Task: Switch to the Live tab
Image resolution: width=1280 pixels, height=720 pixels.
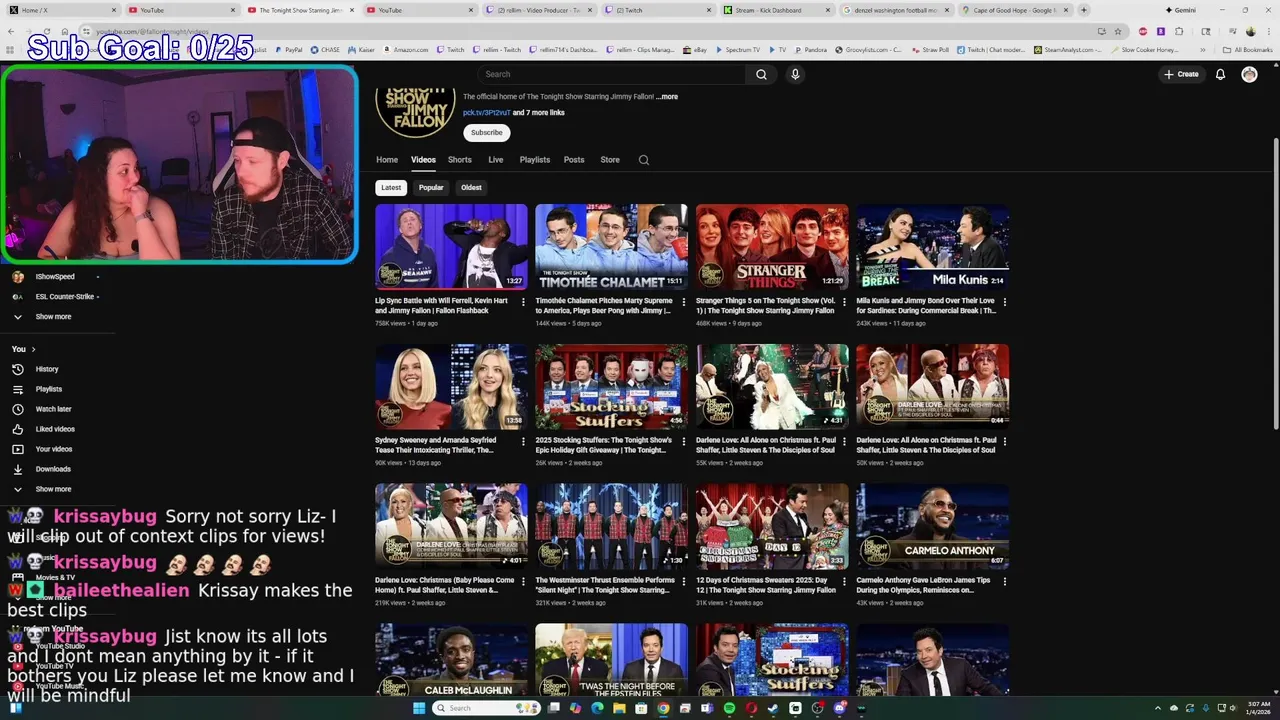Action: click(496, 160)
